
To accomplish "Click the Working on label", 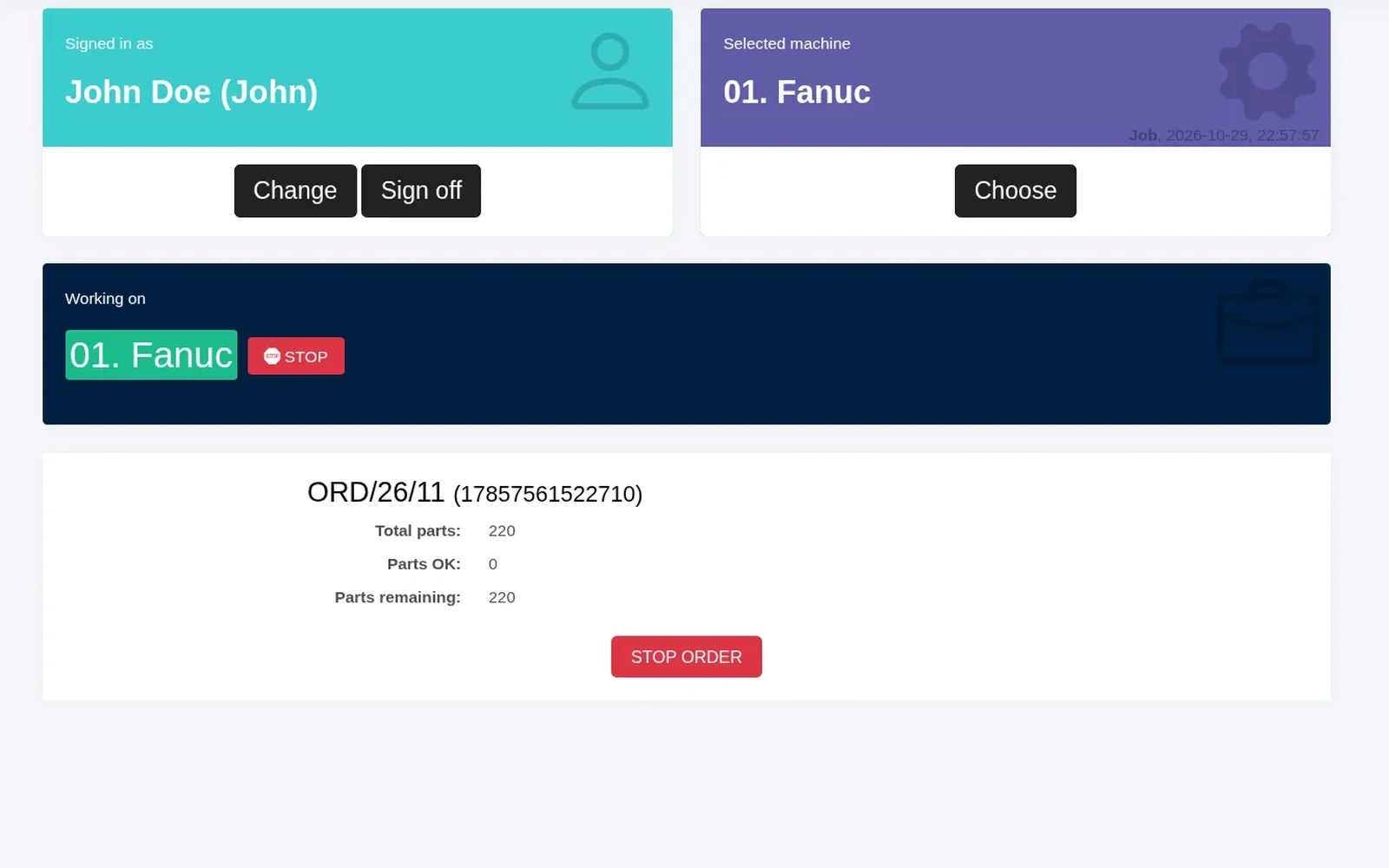I will [105, 299].
